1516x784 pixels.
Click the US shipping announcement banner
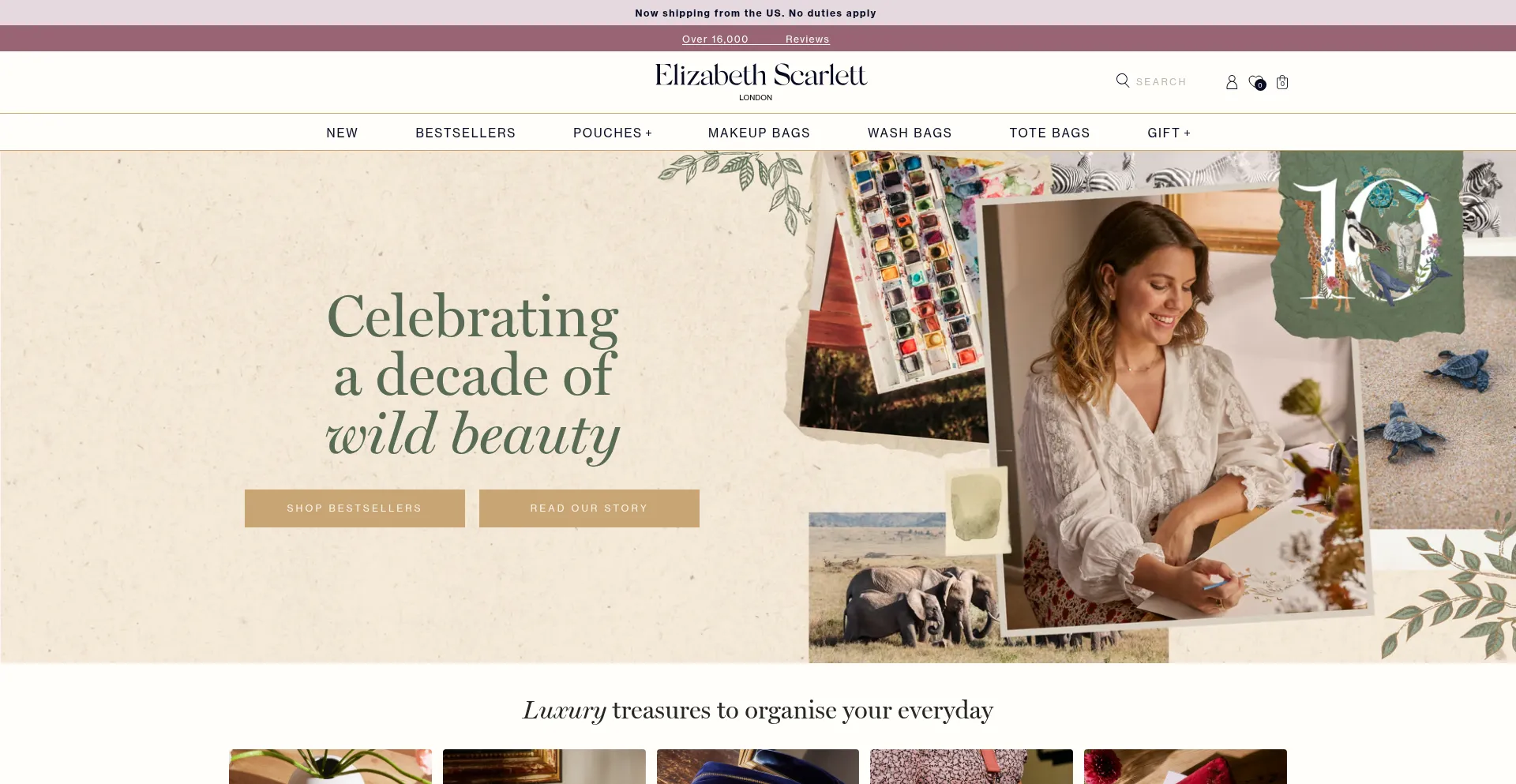(756, 13)
